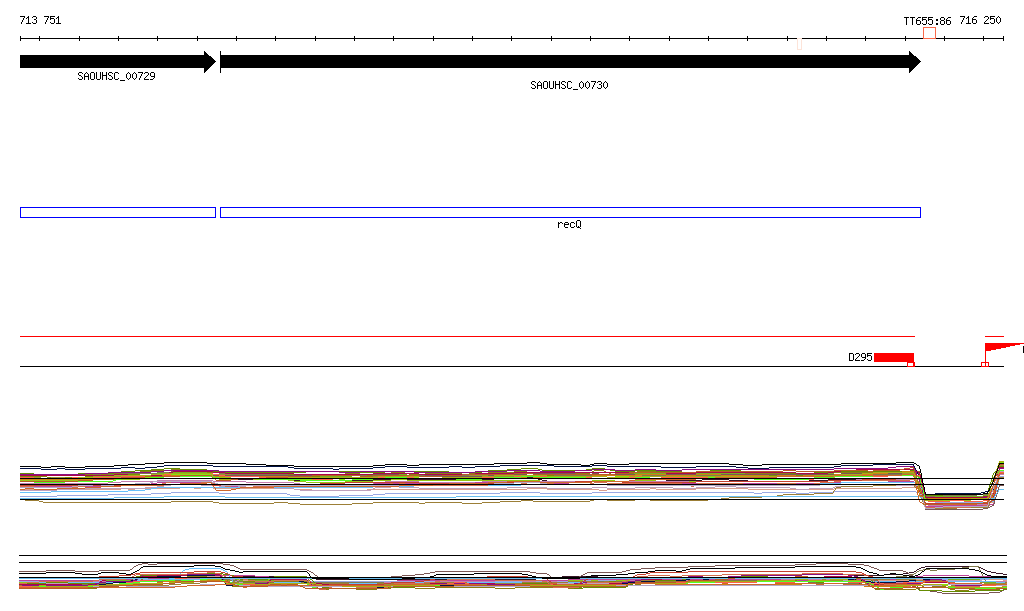The width and height of the screenshot is (1024, 611).
Task: Click the small red square ending D295
Action: 911,365
